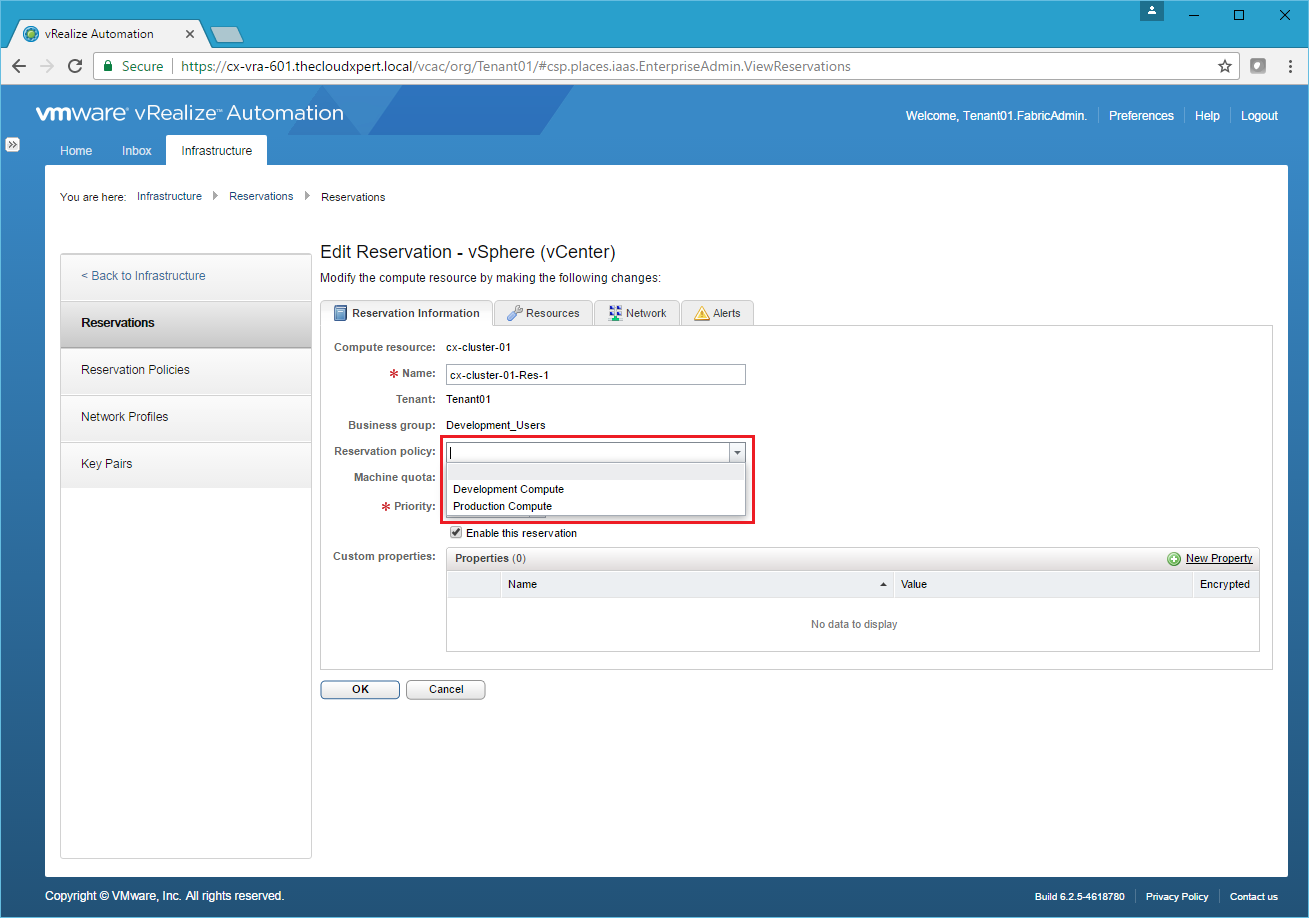Open the Reservation policy dropdown arrow
This screenshot has height=918, width=1309.
coord(737,453)
